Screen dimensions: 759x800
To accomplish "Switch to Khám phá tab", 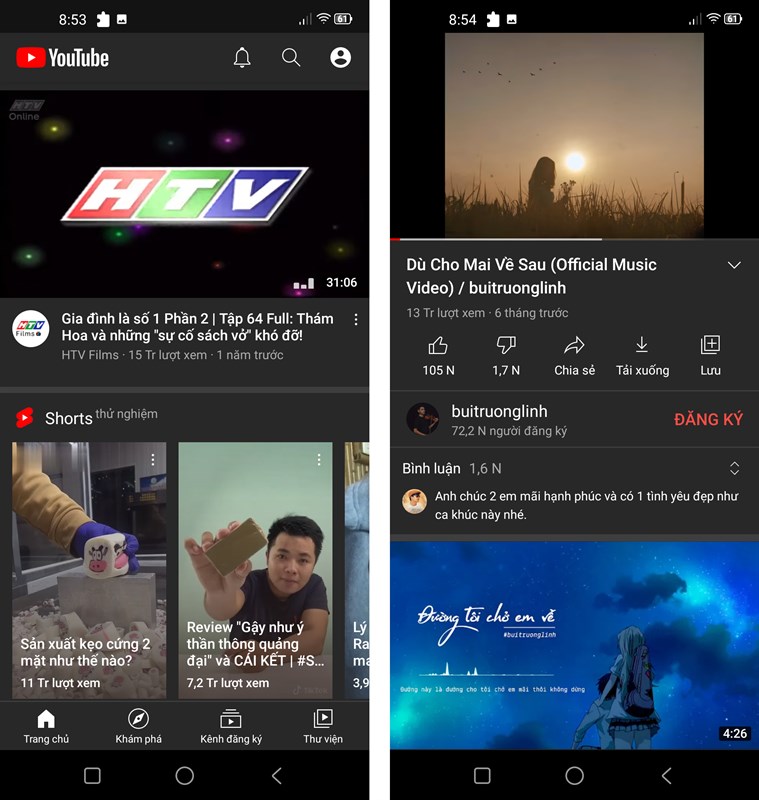I will coord(138,727).
